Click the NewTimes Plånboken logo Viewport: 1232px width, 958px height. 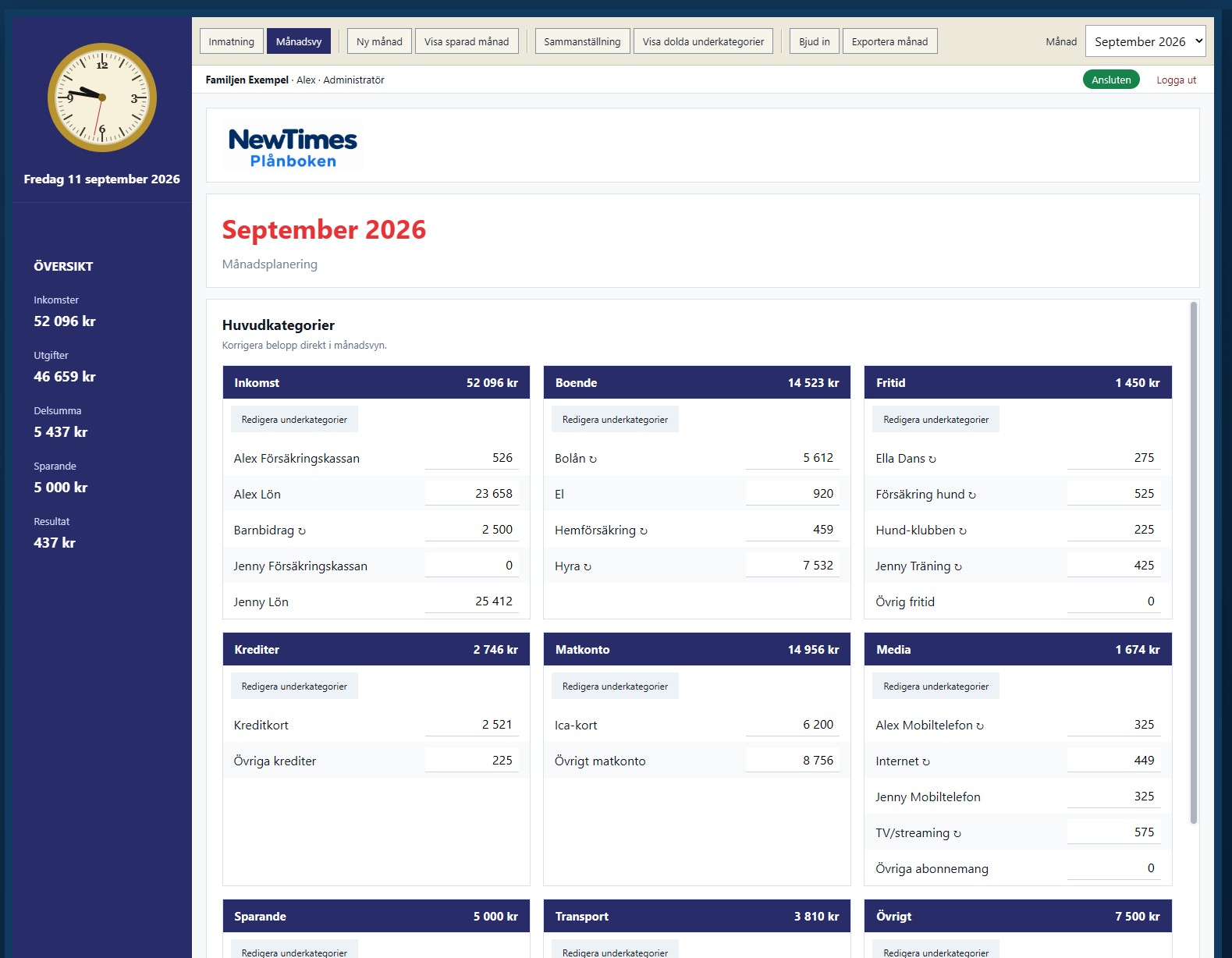(x=293, y=147)
